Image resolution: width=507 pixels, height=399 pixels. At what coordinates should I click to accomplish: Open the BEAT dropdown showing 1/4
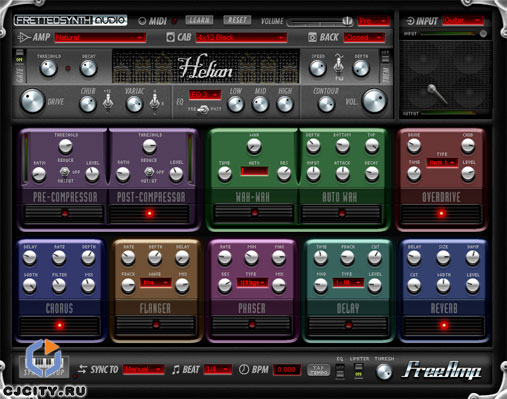[x=218, y=369]
